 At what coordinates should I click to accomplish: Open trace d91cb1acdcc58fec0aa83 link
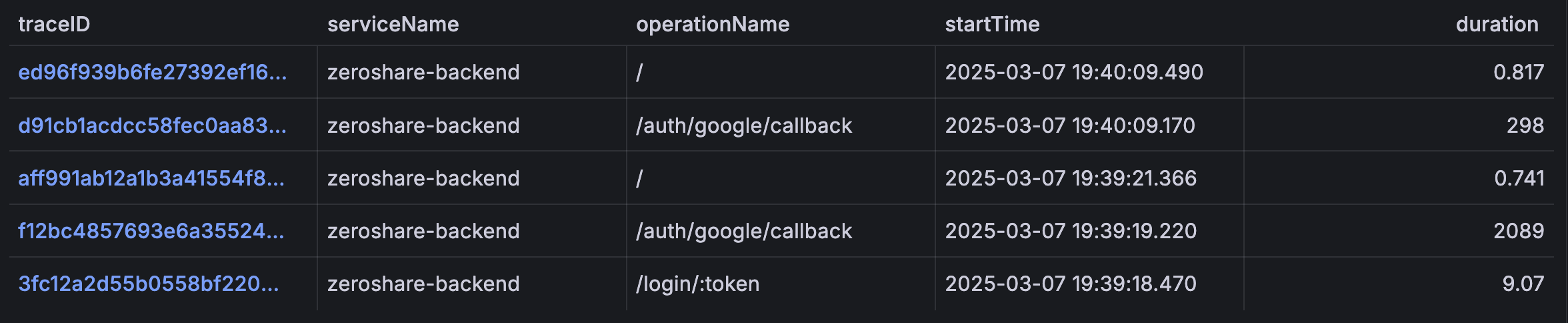[153, 125]
